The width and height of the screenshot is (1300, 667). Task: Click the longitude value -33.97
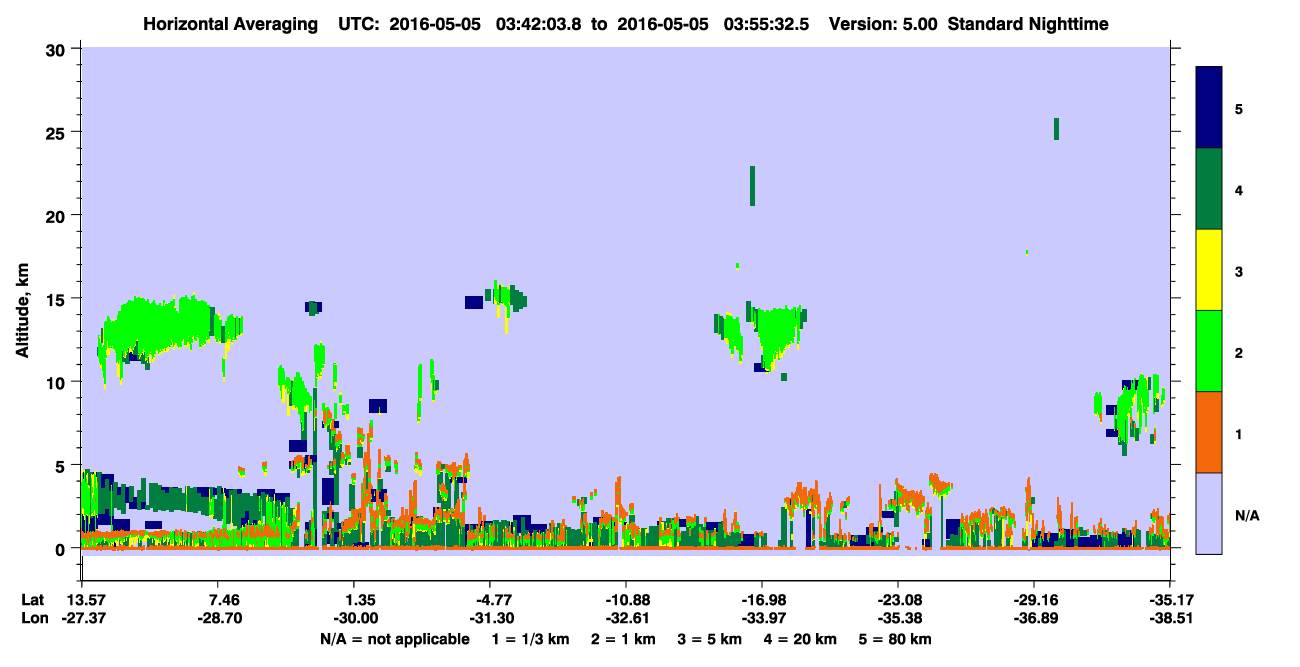761,618
